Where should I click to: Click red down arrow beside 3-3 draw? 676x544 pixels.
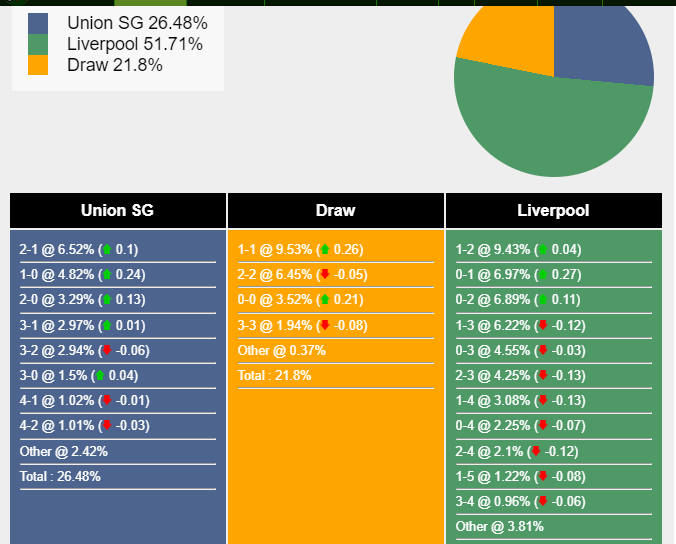325,326
